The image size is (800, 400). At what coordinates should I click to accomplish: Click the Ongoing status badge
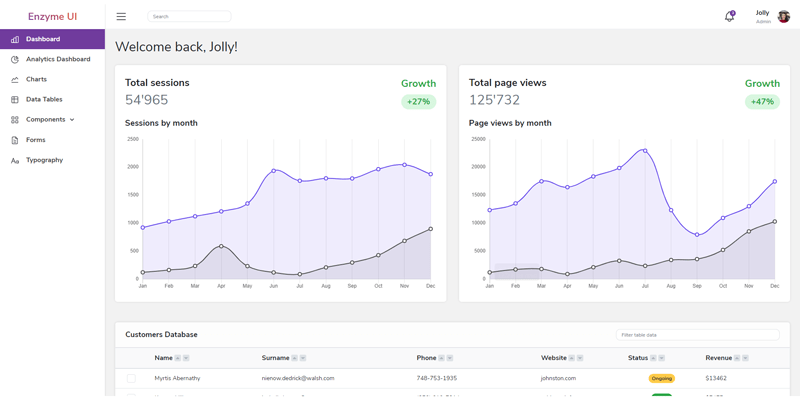(661, 378)
